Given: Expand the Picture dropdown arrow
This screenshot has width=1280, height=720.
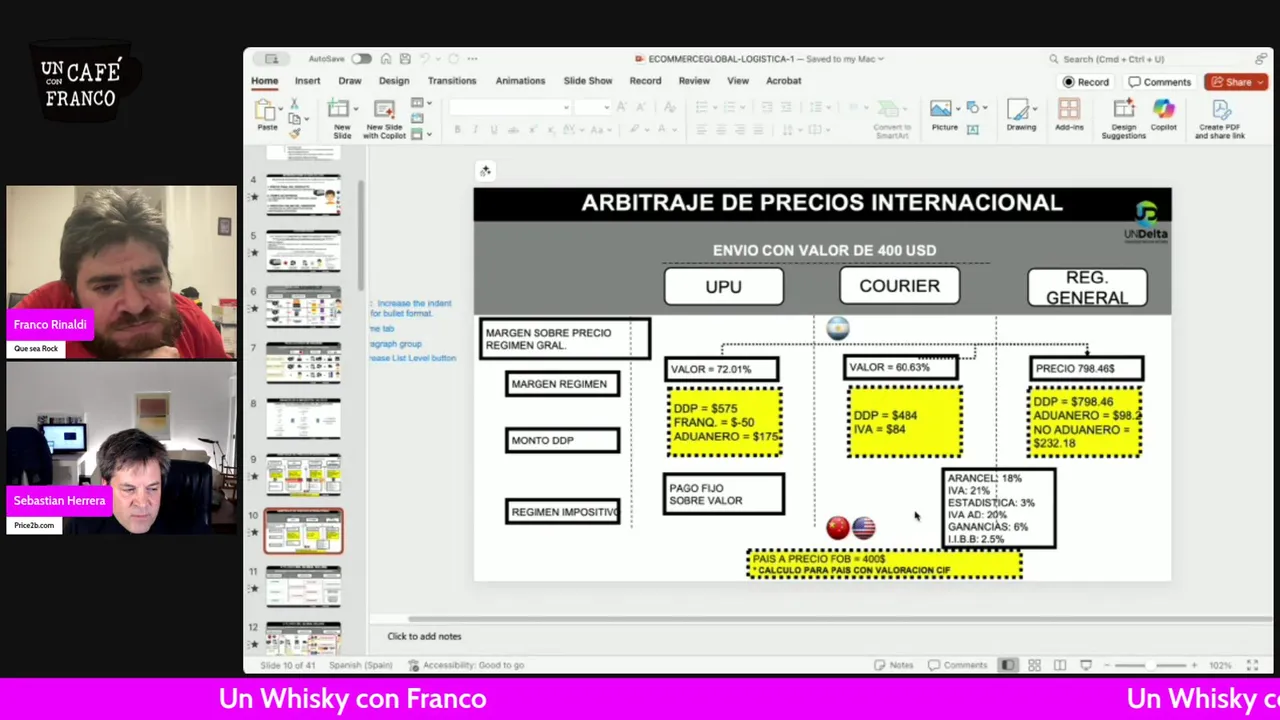Looking at the screenshot, I should tap(957, 108).
